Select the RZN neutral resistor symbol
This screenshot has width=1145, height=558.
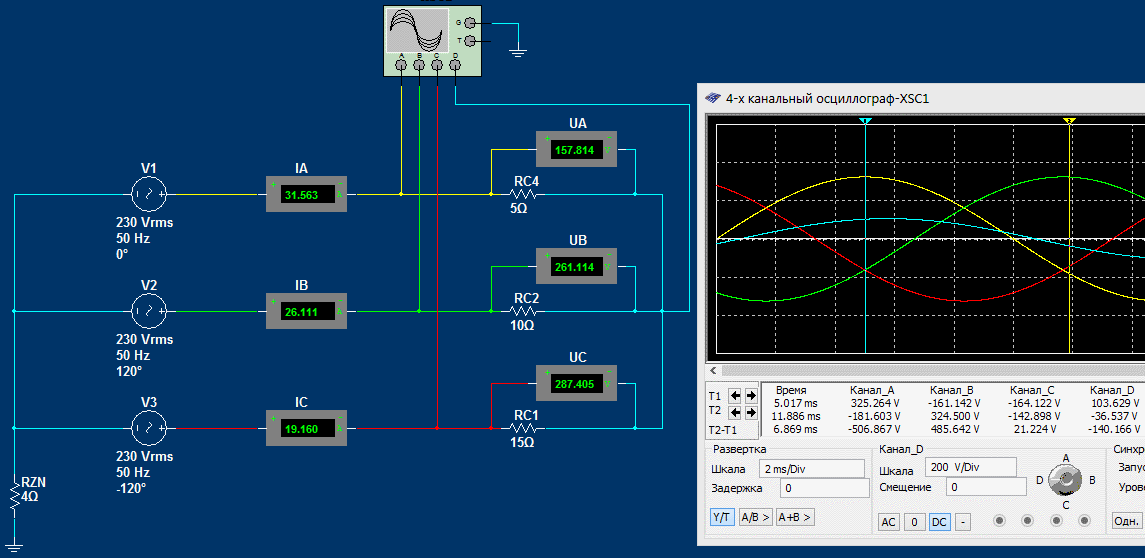tap(15, 494)
